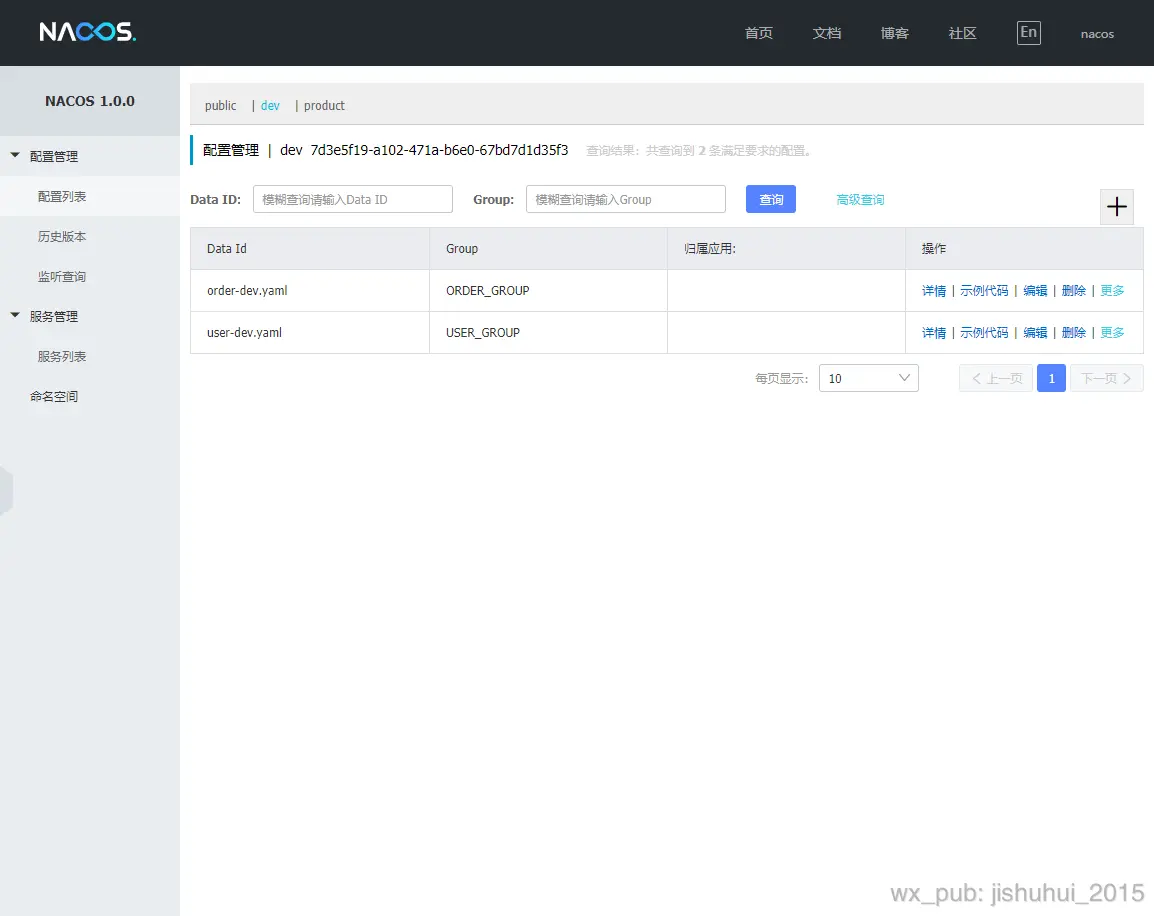Open the page size dropdown showing 10
This screenshot has height=916, width=1154.
click(868, 378)
